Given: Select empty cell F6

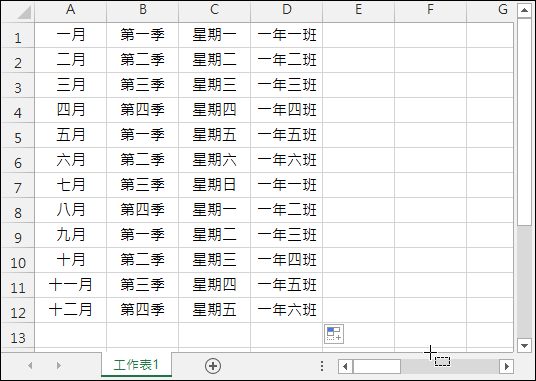Looking at the screenshot, I should [x=430, y=160].
